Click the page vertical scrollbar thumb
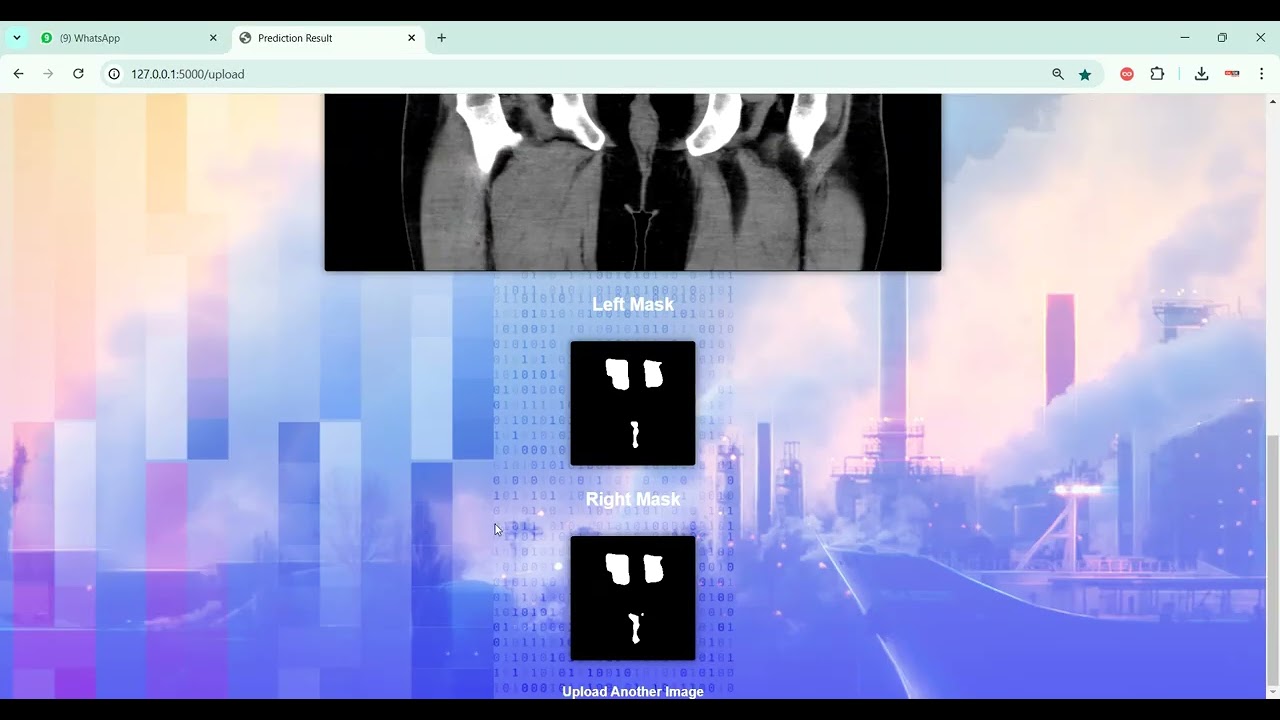 click(1272, 560)
